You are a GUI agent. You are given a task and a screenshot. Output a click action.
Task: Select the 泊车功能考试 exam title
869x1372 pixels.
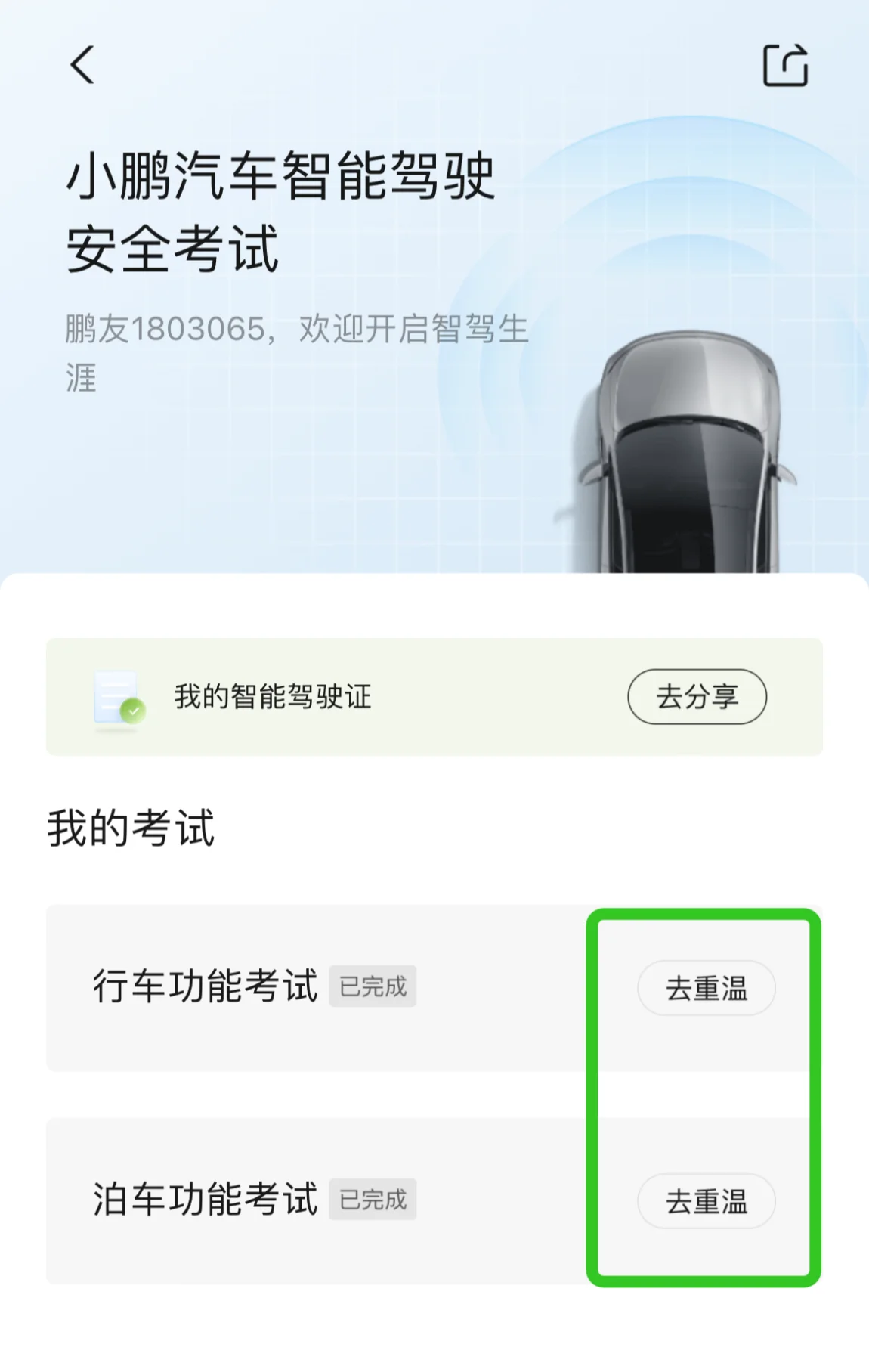pyautogui.click(x=205, y=1200)
